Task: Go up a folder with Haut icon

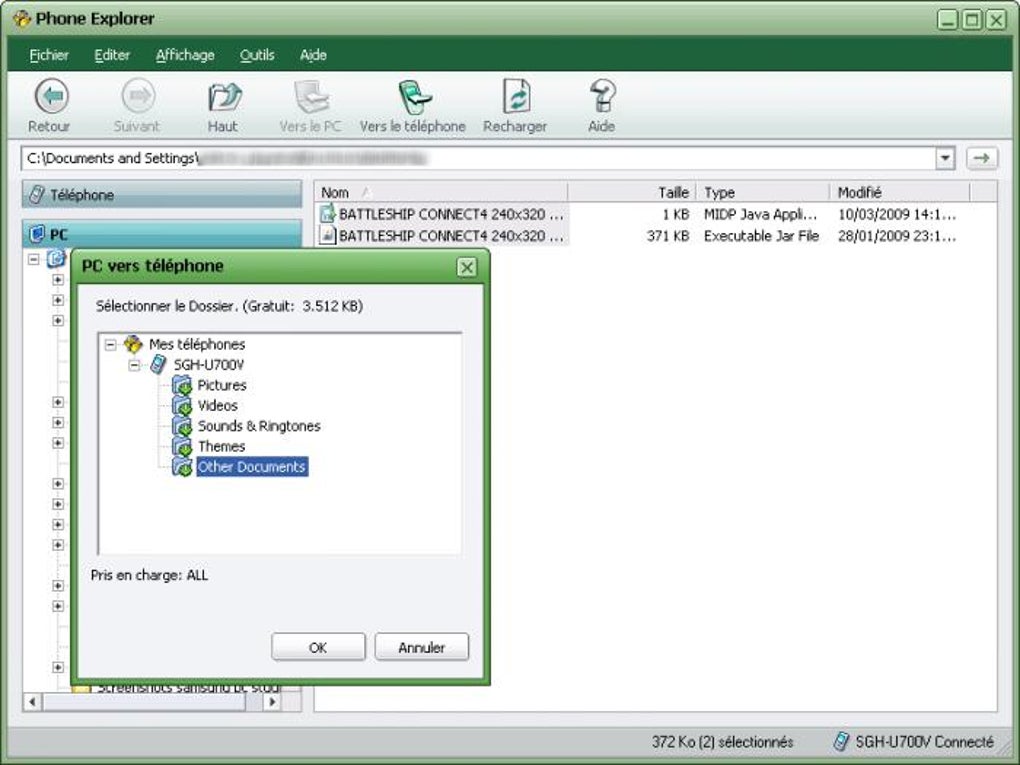Action: 224,97
